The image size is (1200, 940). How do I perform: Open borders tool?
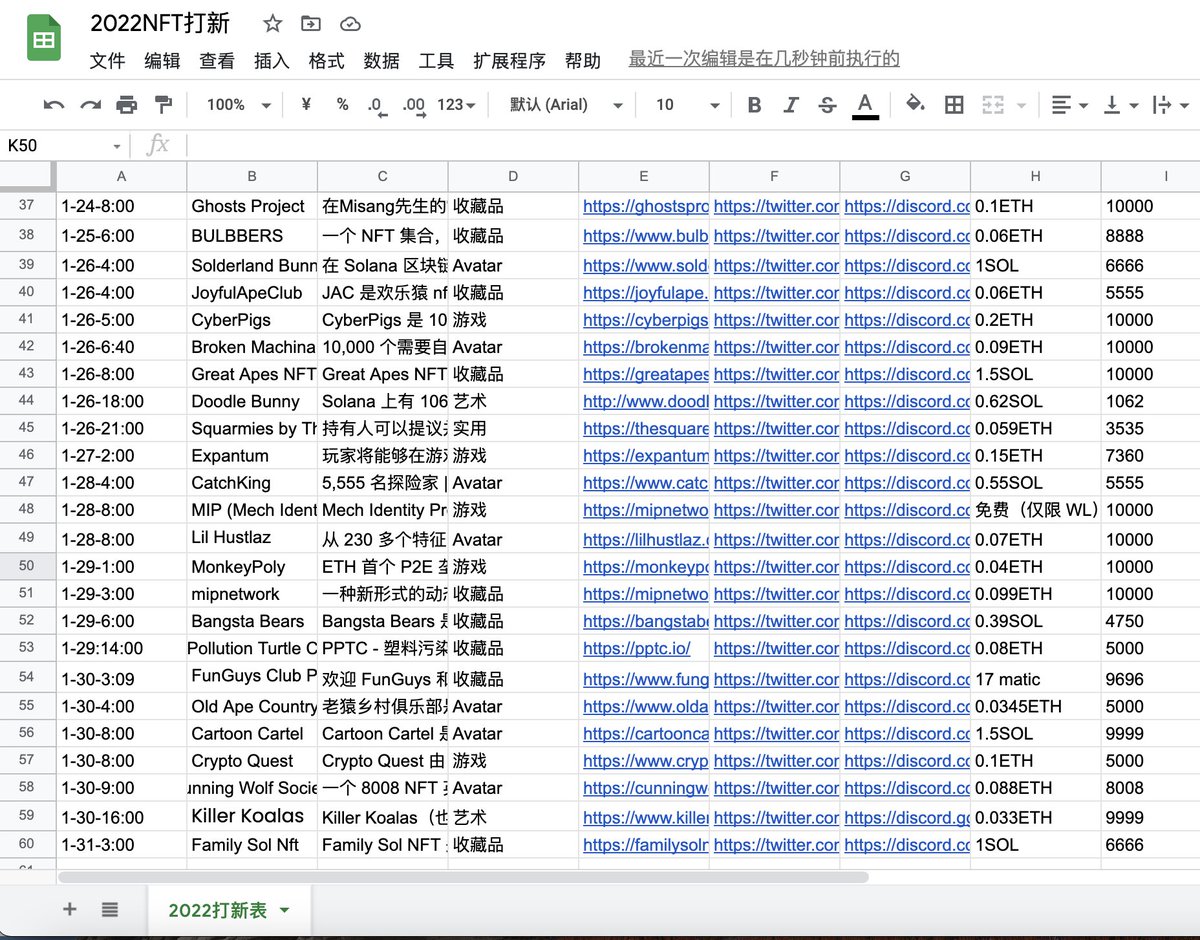click(x=954, y=105)
